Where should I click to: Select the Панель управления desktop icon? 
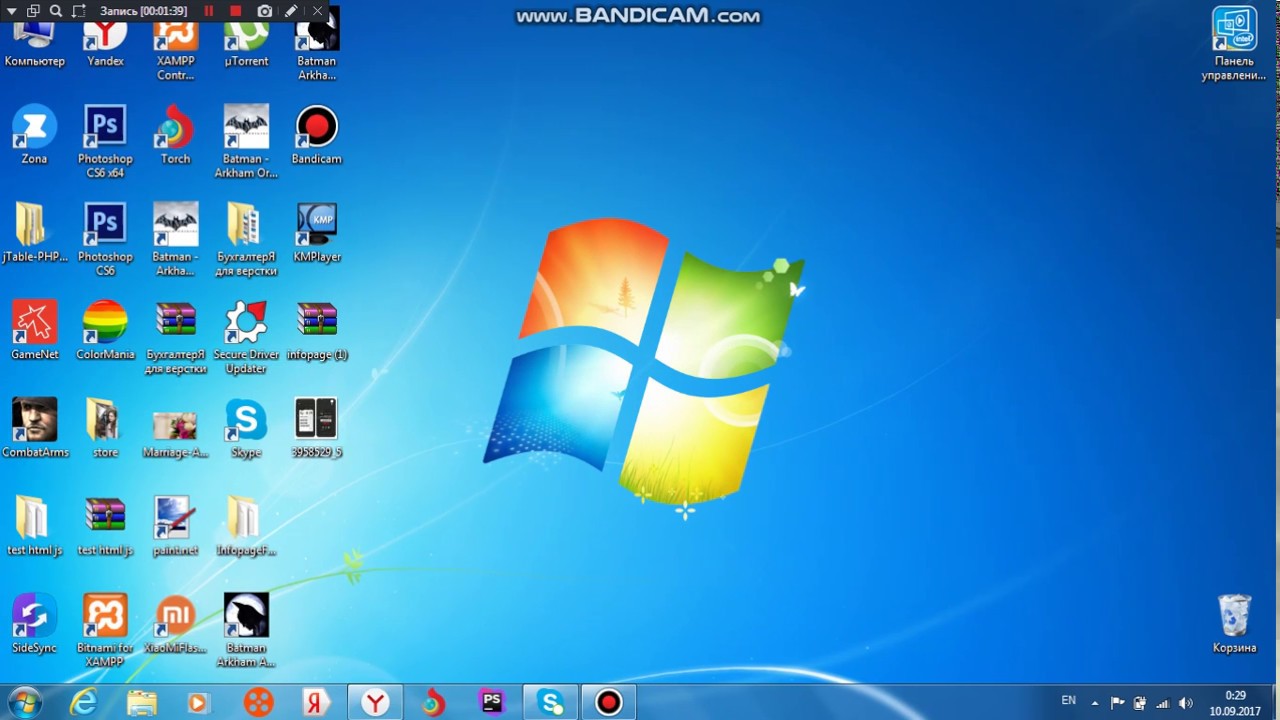(x=1234, y=44)
